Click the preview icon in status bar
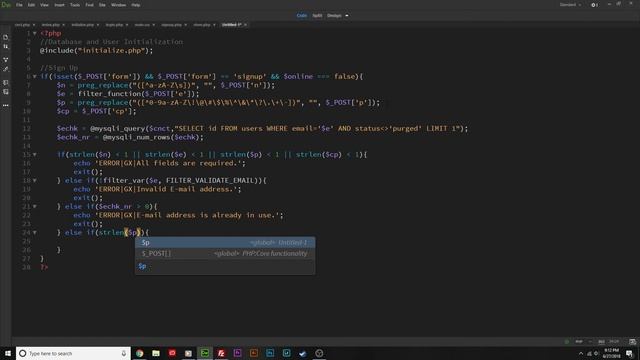This screenshot has width=640, height=360. click(632, 341)
